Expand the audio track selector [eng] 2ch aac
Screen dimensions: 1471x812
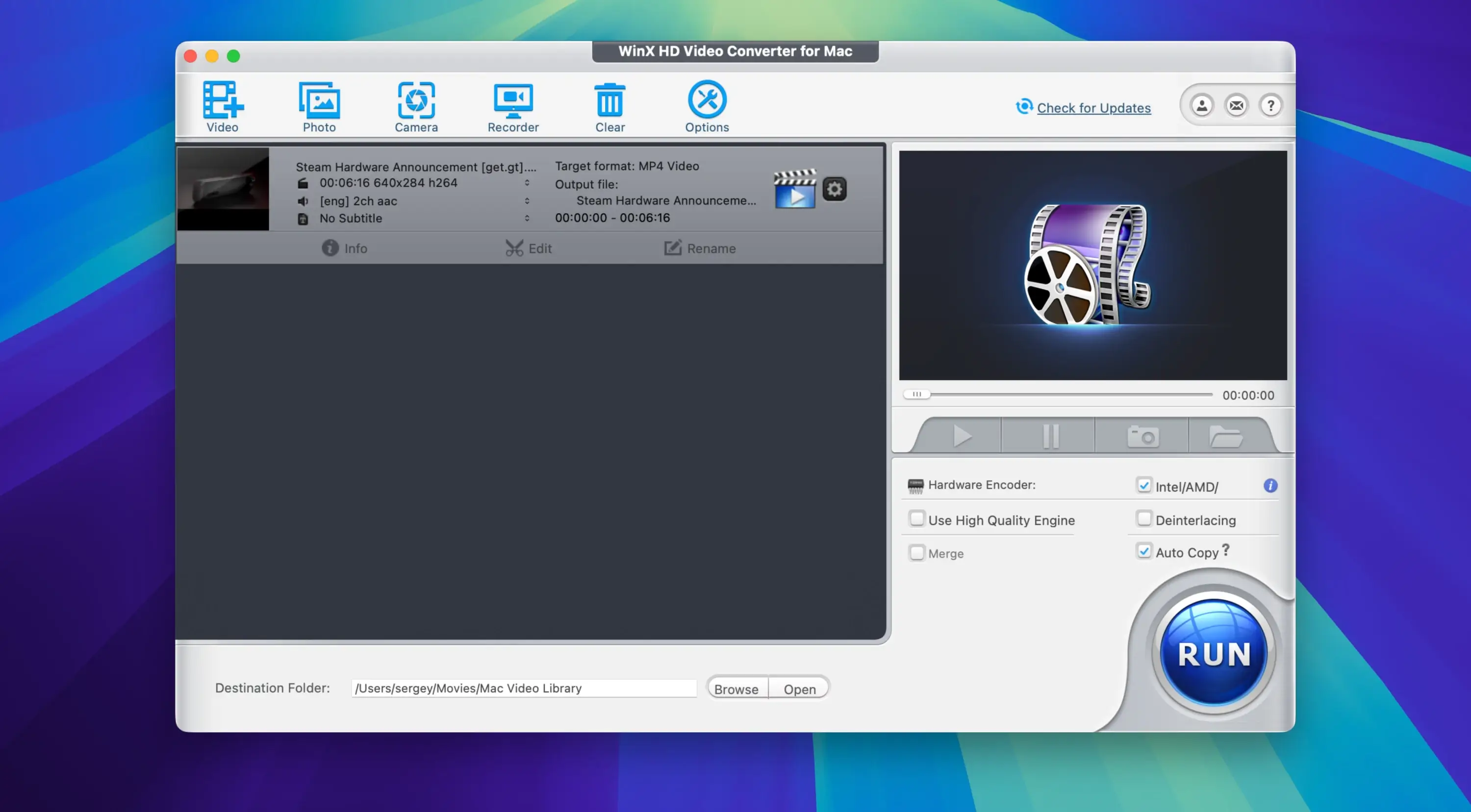[527, 201]
